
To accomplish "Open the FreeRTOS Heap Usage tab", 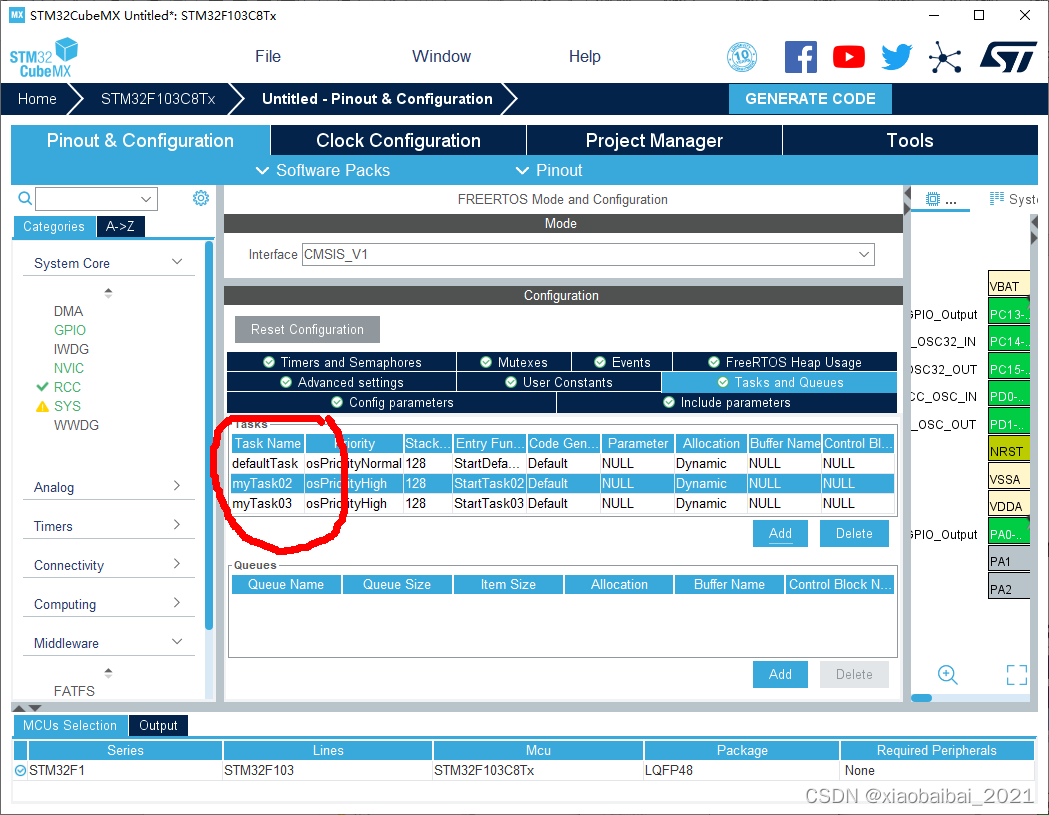I will [785, 362].
